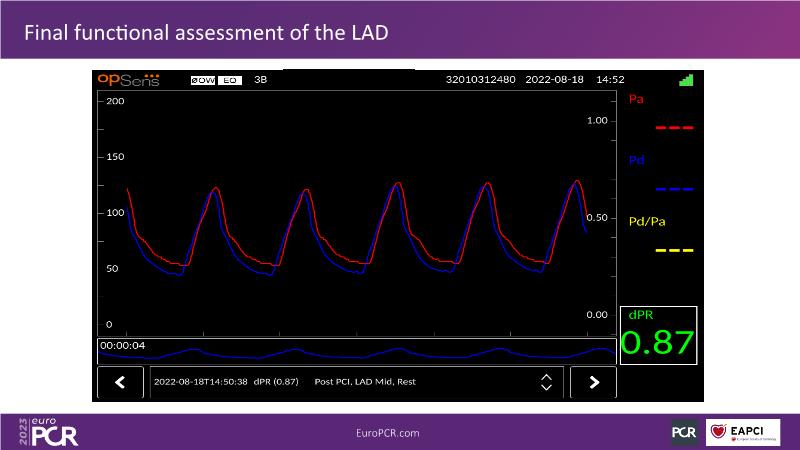Click the dPR 0.87 value box
The image size is (800, 450).
[657, 336]
